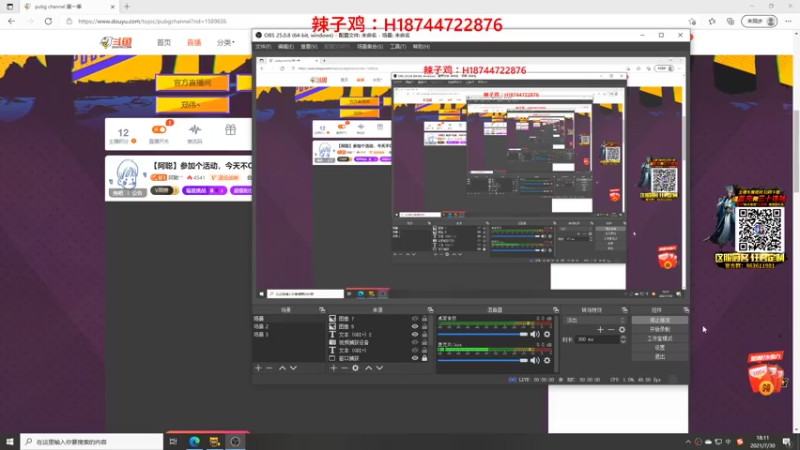Click the gift box icon on the Douyu page
This screenshot has height=450, width=800.
pyautogui.click(x=231, y=130)
